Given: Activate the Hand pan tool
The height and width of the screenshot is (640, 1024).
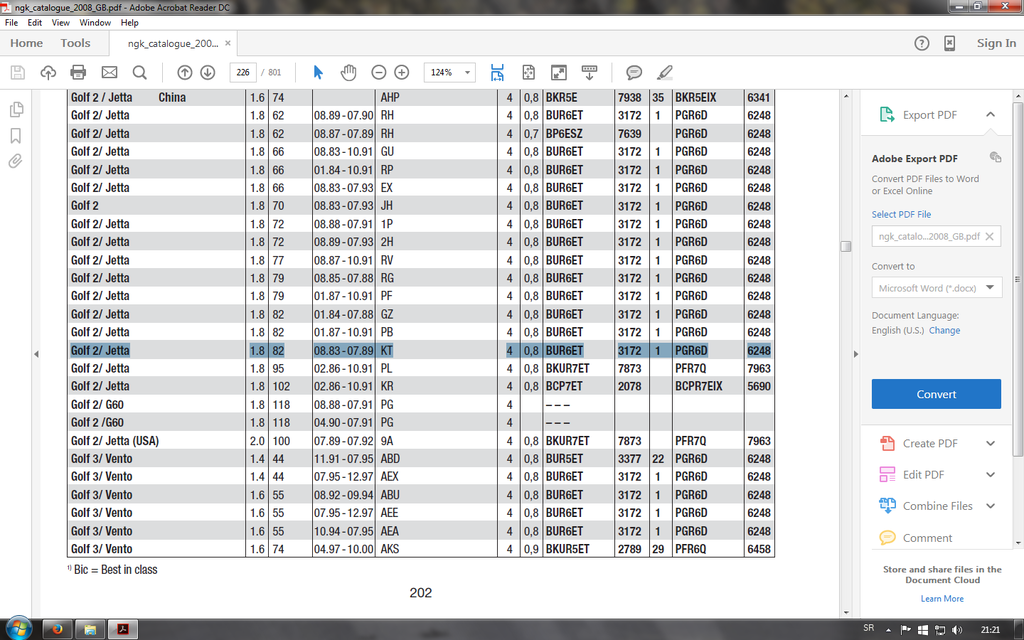Looking at the screenshot, I should pos(349,72).
